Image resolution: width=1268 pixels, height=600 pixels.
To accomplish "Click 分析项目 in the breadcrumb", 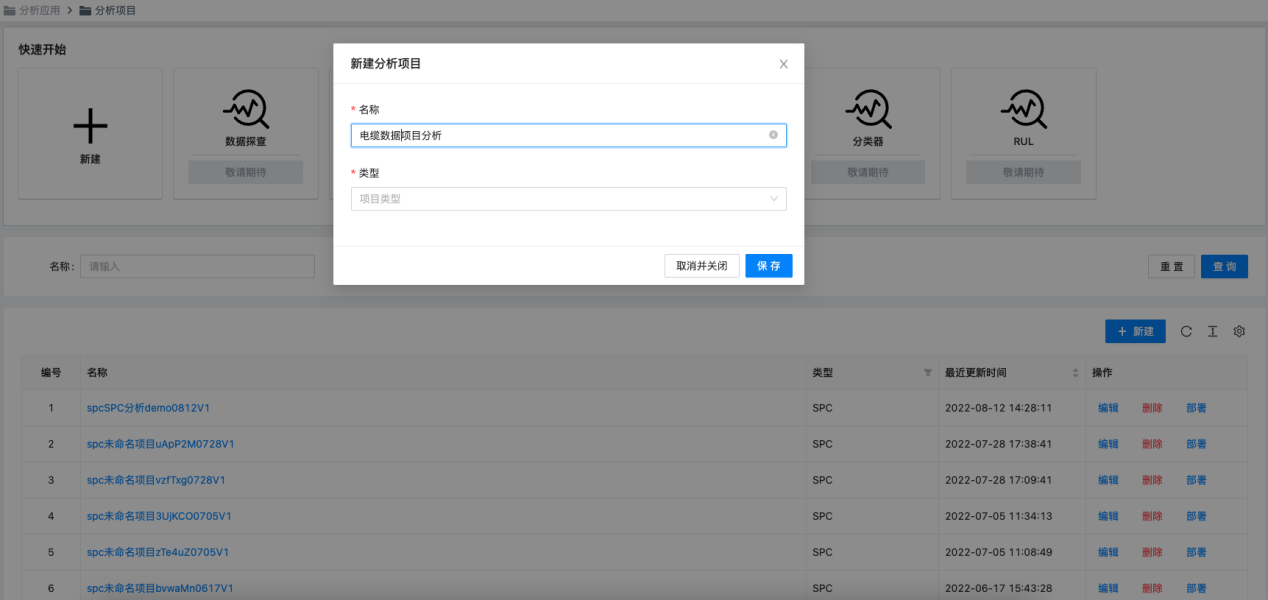I will point(115,10).
